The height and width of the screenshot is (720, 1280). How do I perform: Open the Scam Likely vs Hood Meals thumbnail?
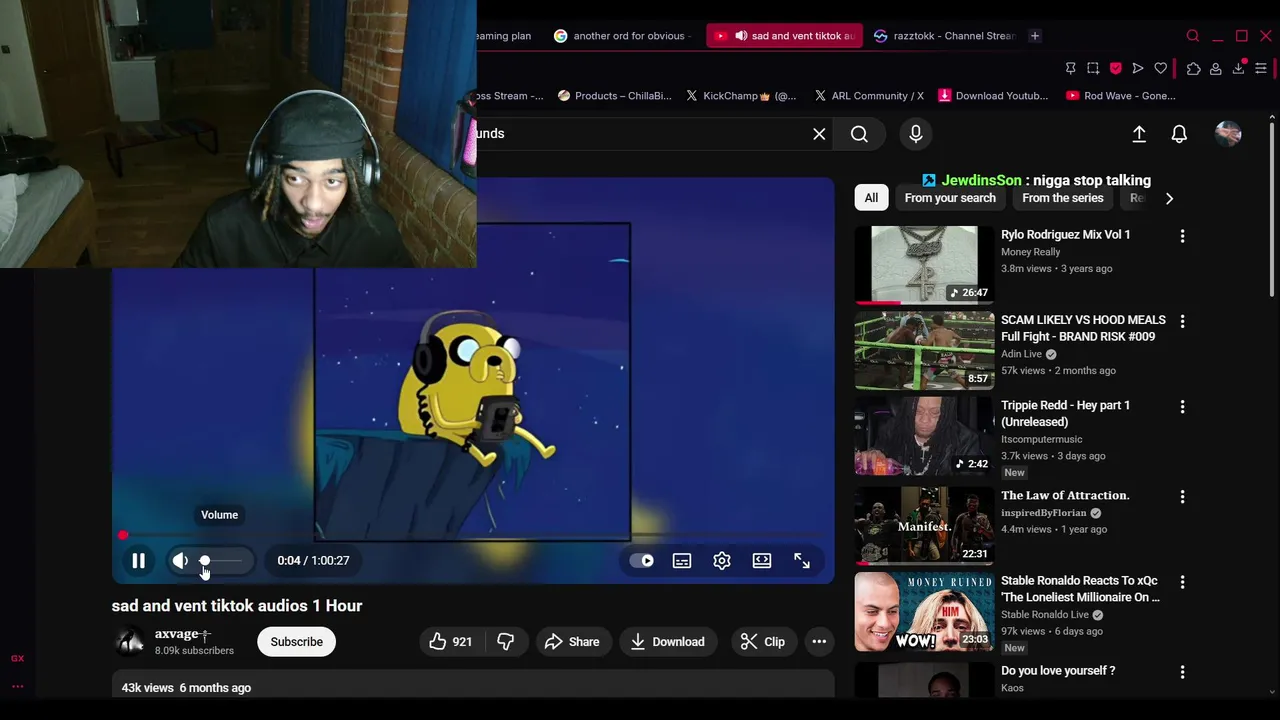[x=924, y=350]
